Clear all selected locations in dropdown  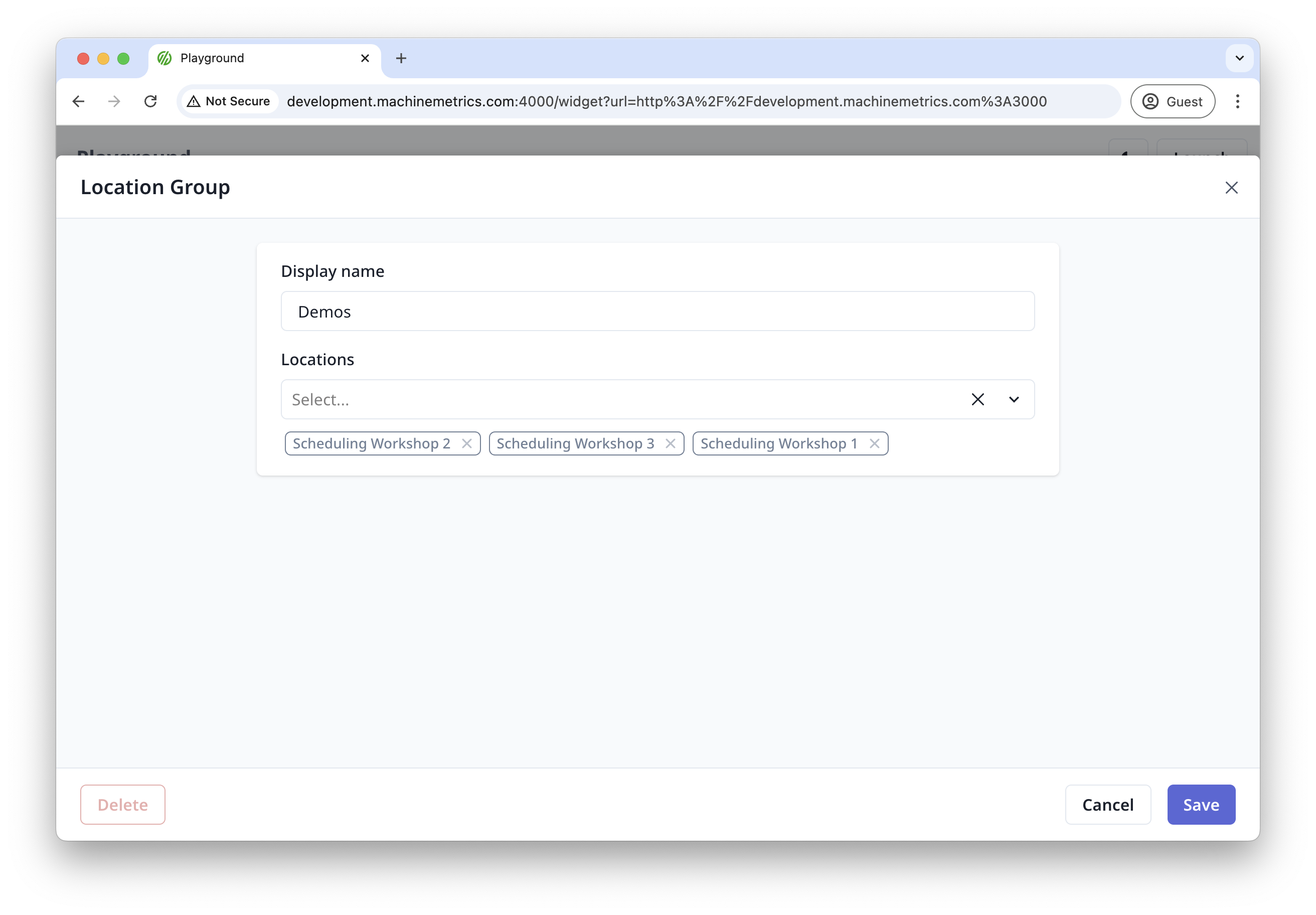(x=977, y=400)
